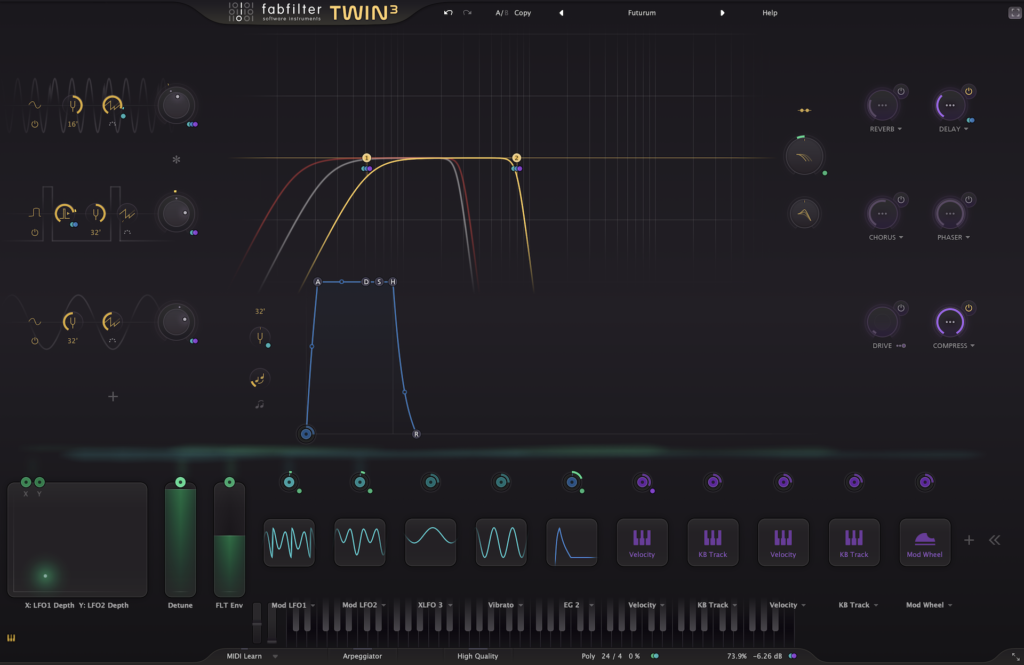This screenshot has height=665, width=1024.
Task: Toggle the Reverb effect power button
Action: (x=900, y=91)
